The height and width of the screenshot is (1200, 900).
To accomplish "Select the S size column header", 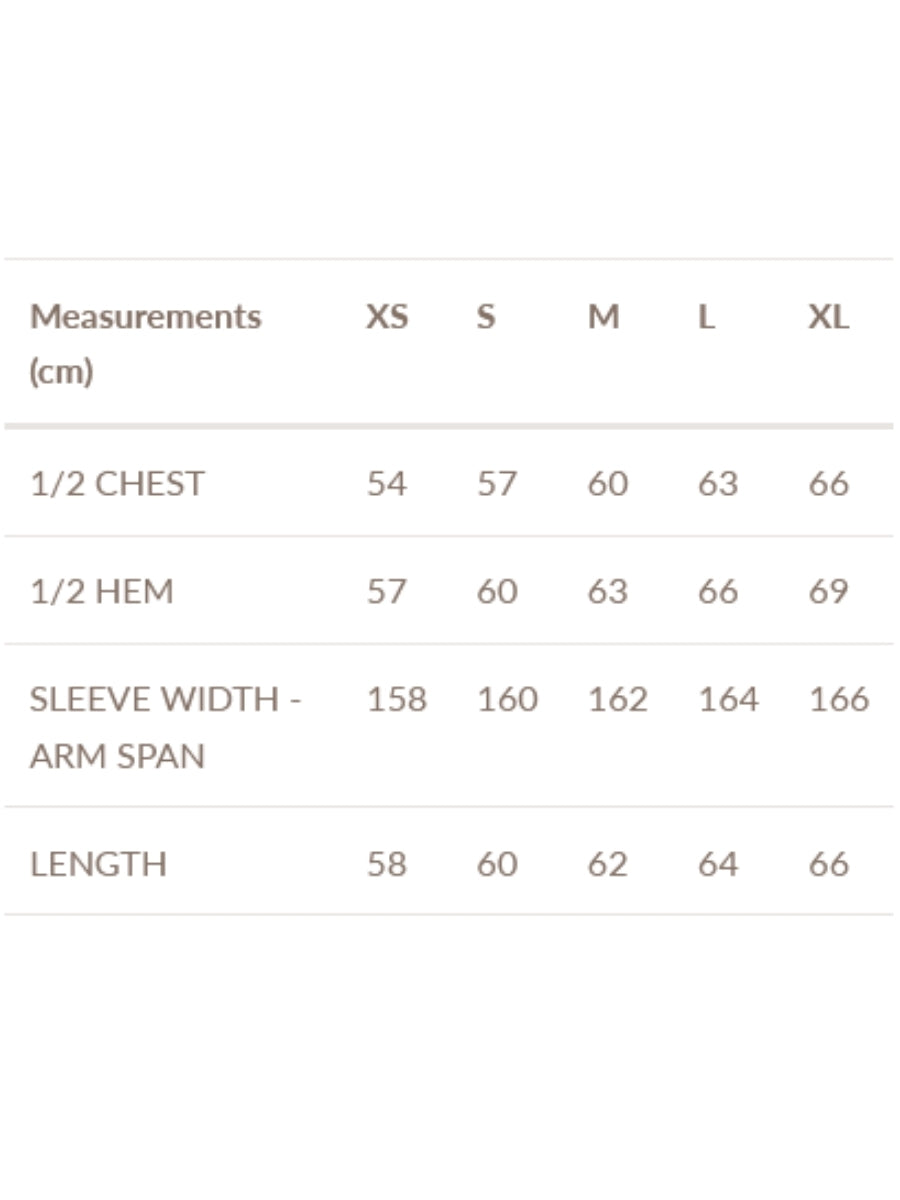I will [486, 317].
